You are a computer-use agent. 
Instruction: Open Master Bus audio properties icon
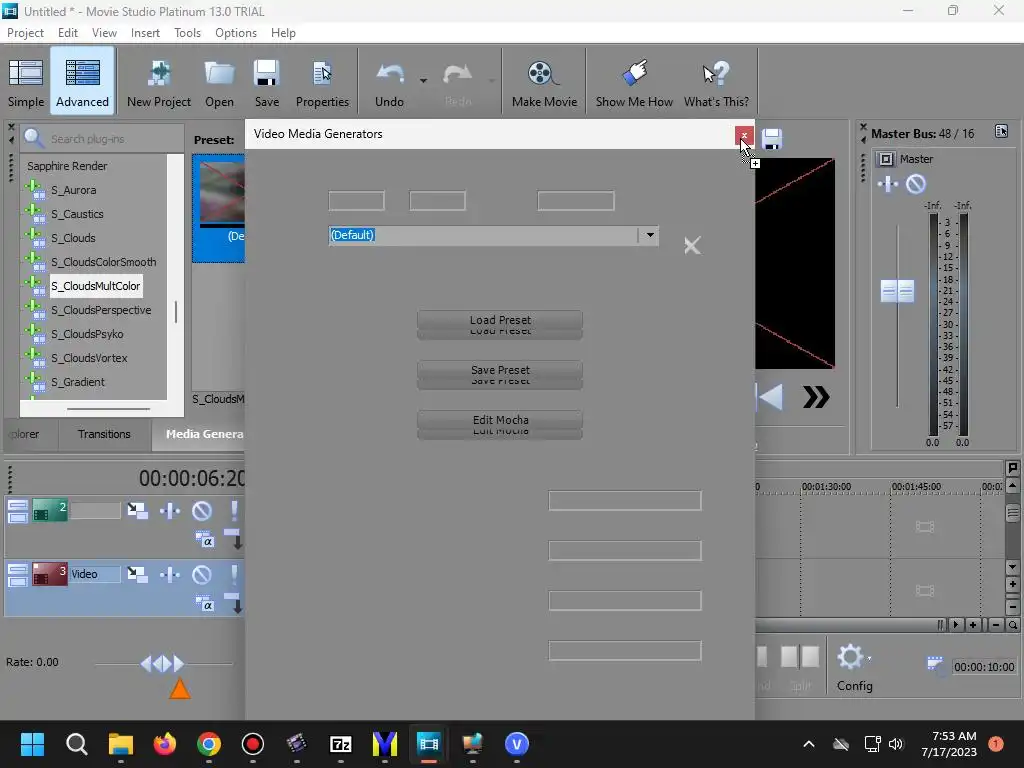[x=1001, y=132]
